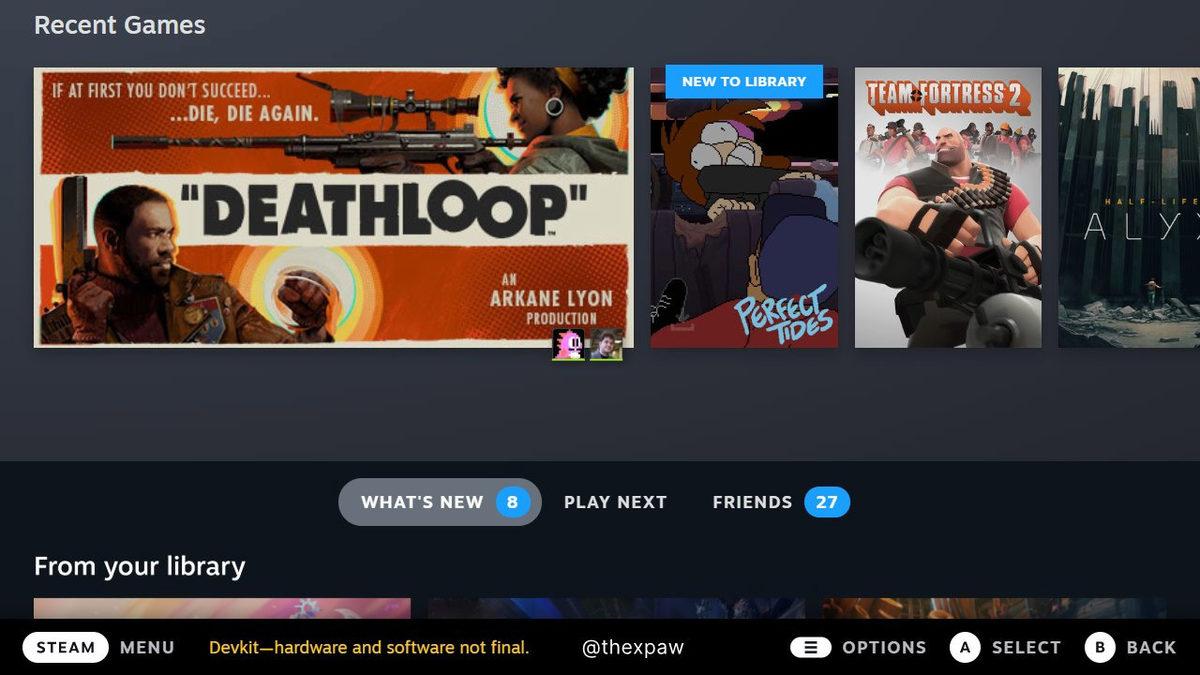Open the Team Fortress 2 tile
The height and width of the screenshot is (675, 1200).
pos(948,207)
